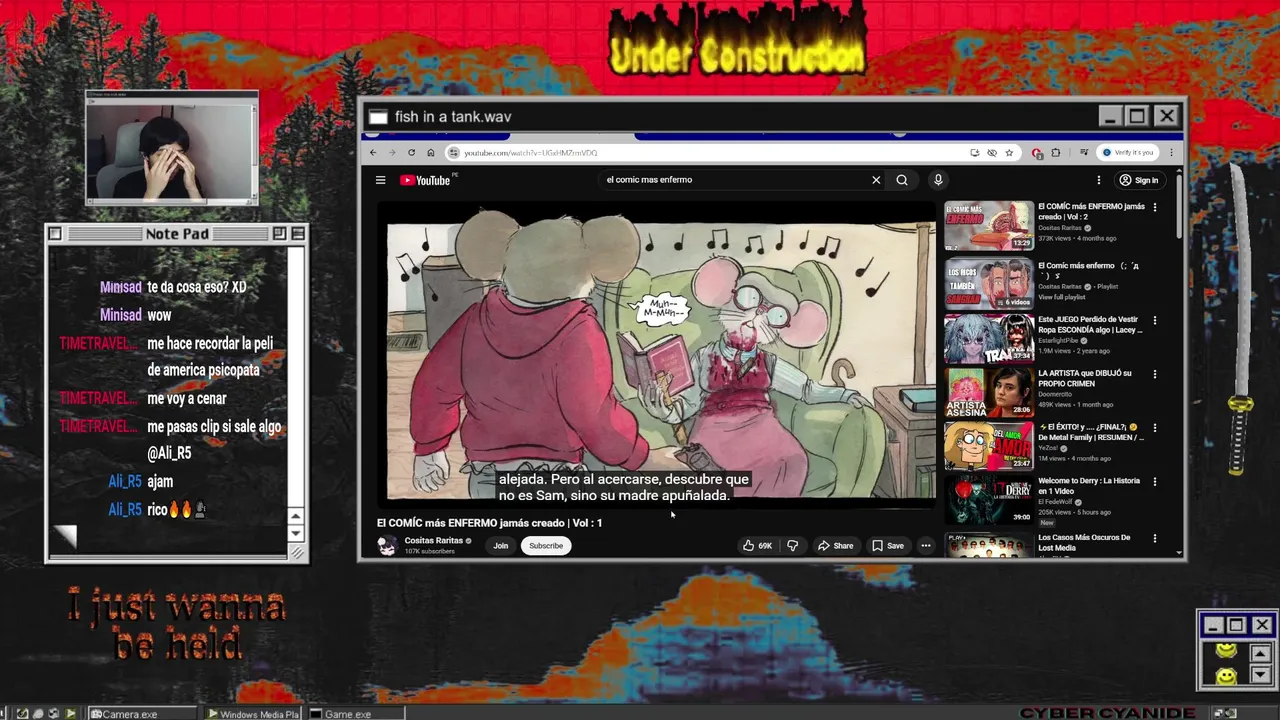This screenshot has height=720, width=1280.
Task: Save the video to a playlist
Action: (x=888, y=546)
